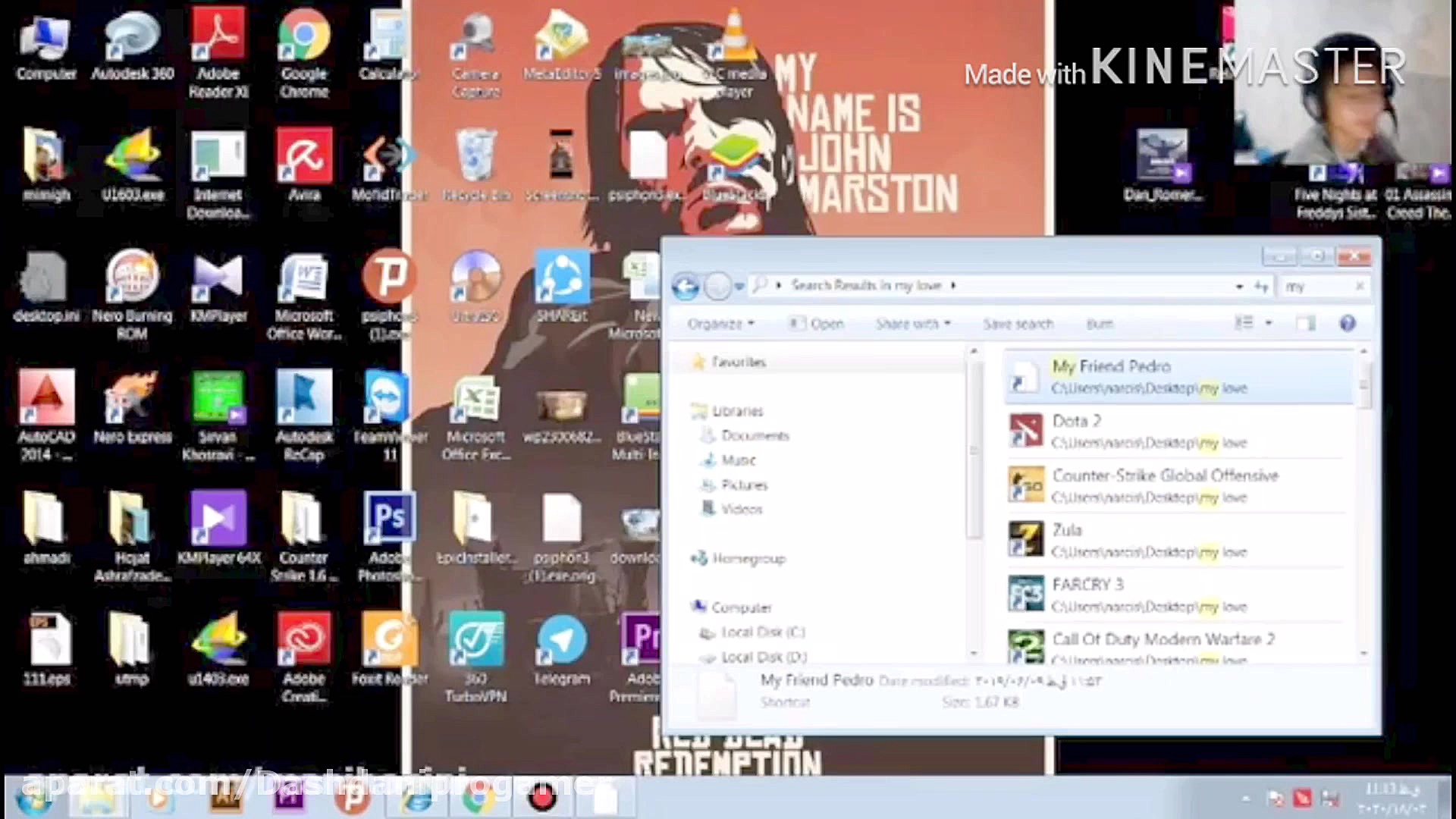
Task: Open the Recycle Bin desktop icon
Action: [476, 158]
